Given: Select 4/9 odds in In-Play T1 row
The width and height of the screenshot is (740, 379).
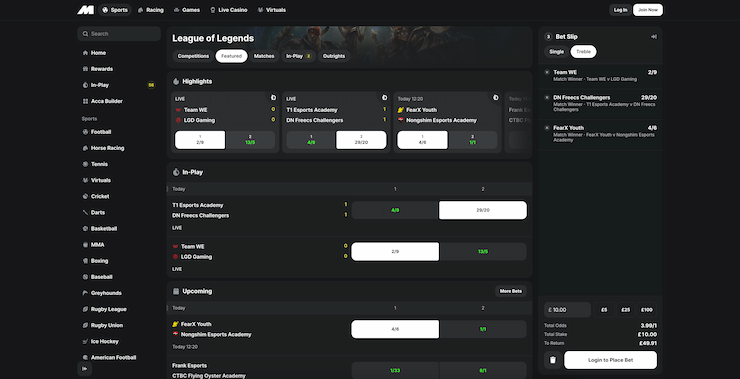Looking at the screenshot, I should pyautogui.click(x=395, y=211).
